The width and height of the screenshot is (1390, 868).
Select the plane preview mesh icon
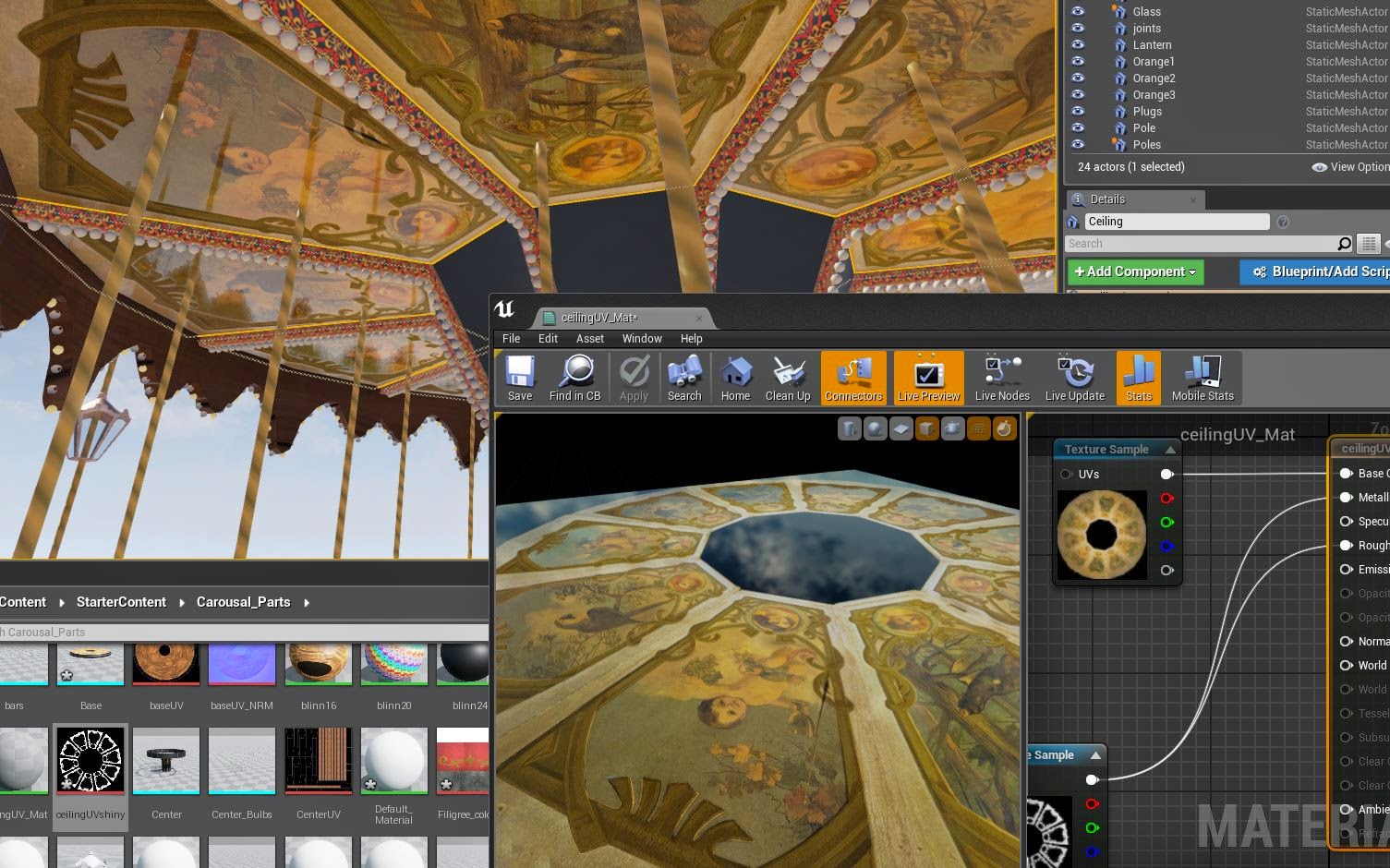901,428
